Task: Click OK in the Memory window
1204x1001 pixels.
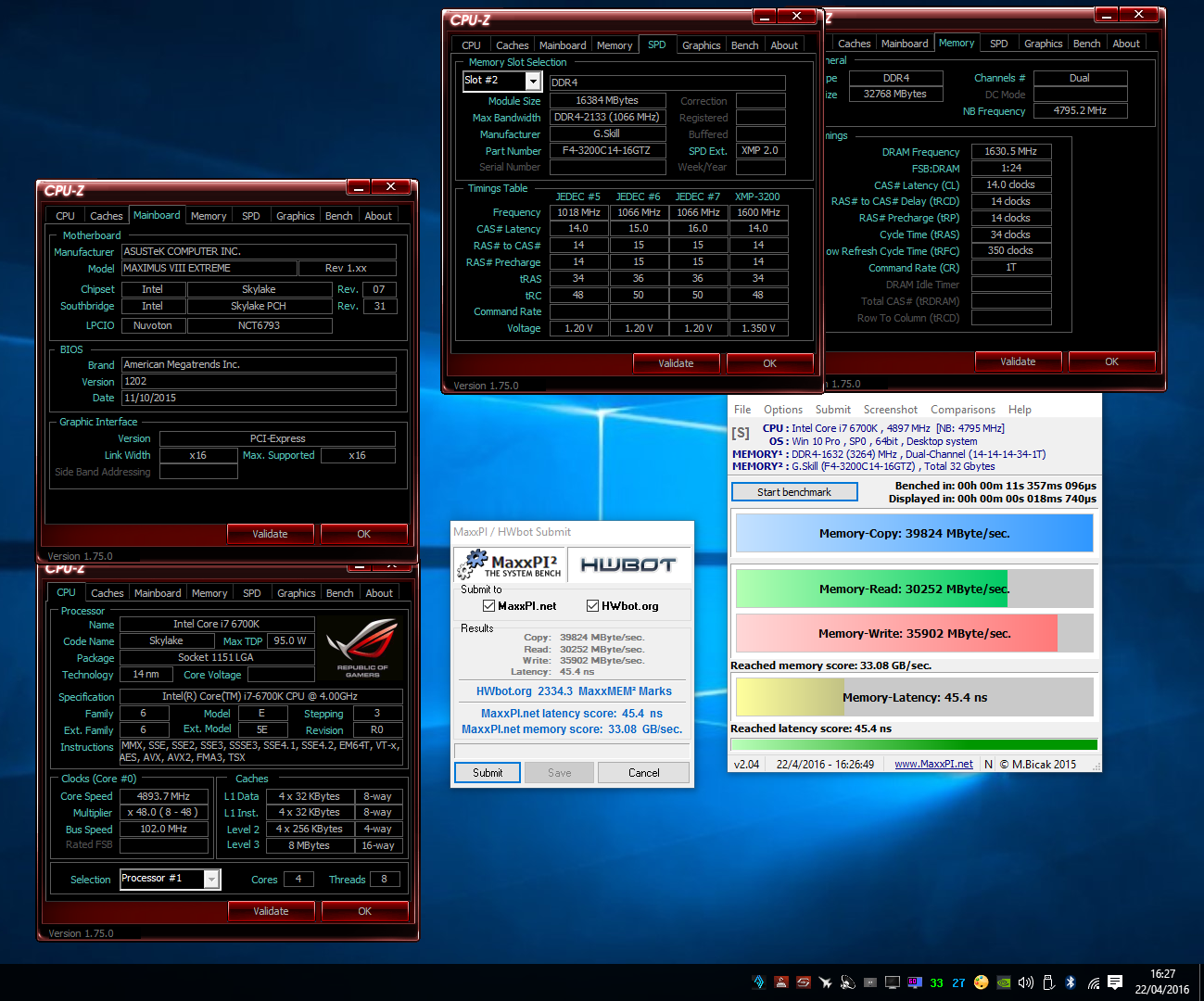Action: click(x=1111, y=361)
